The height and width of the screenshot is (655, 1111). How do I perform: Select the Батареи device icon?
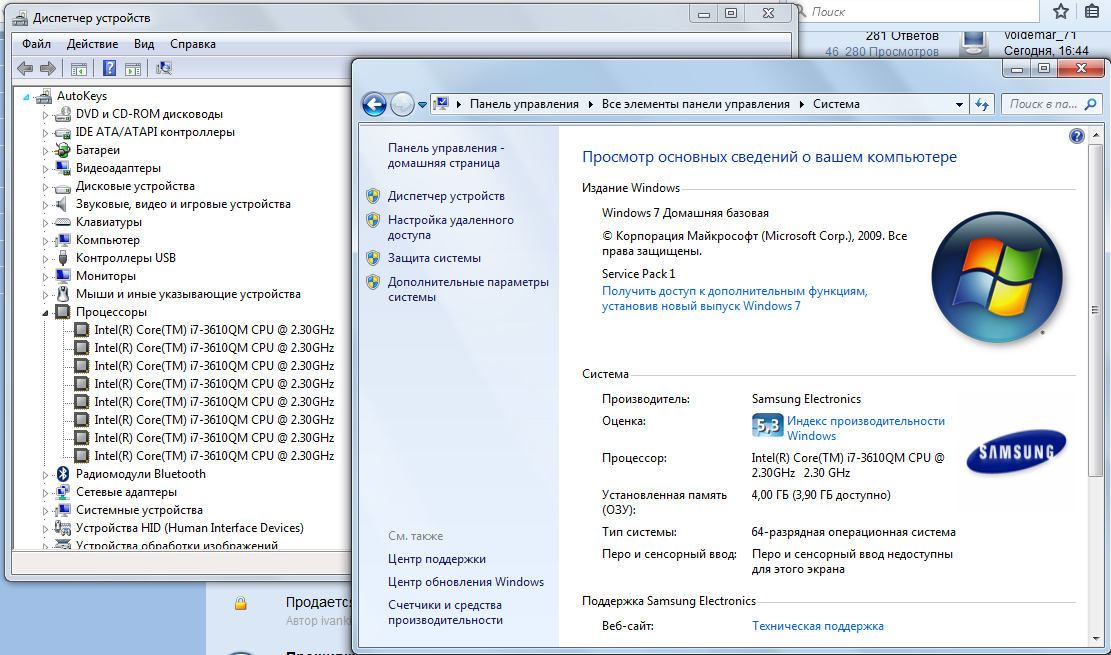pyautogui.click(x=63, y=150)
